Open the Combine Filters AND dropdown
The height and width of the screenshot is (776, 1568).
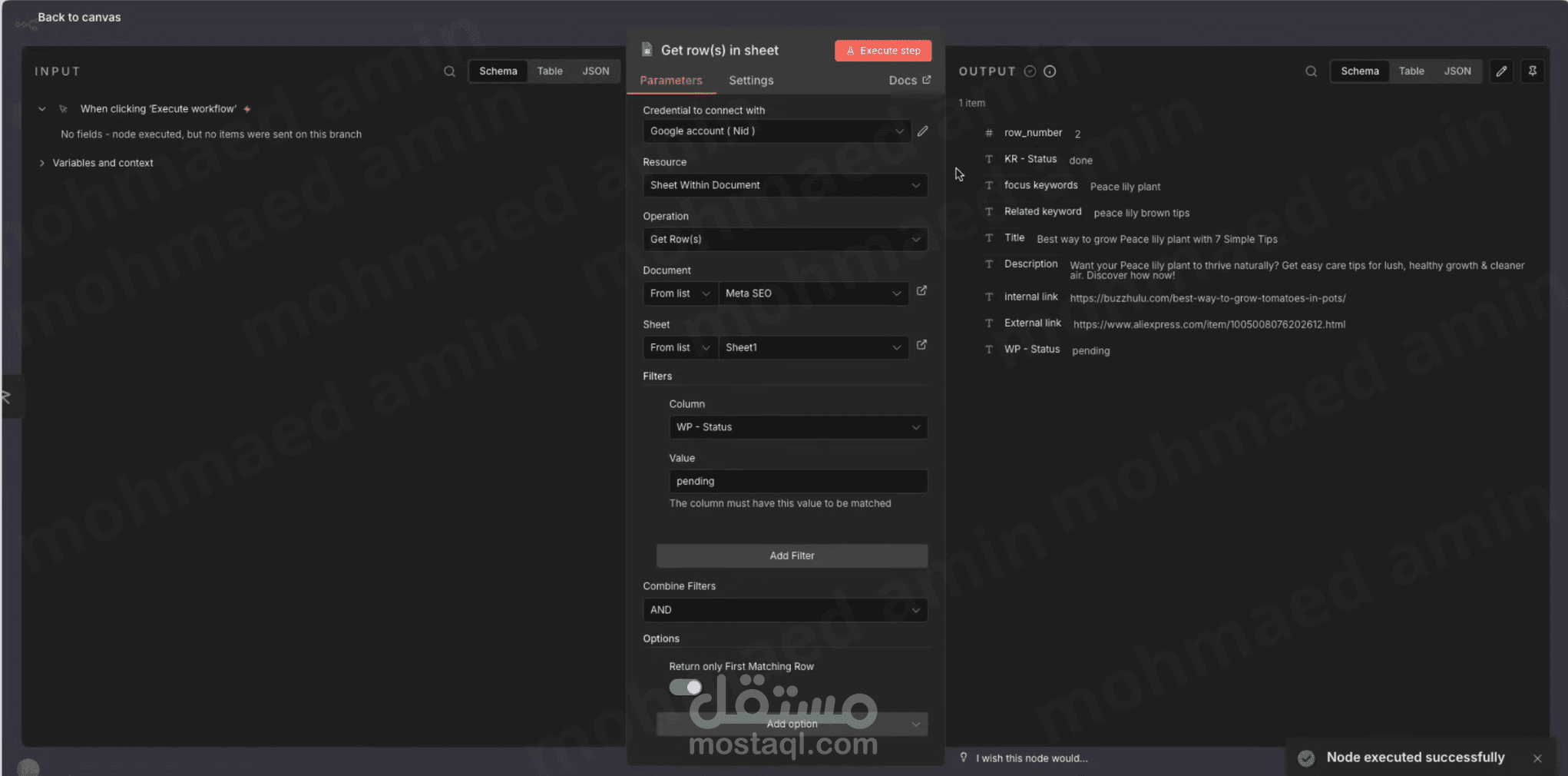785,610
